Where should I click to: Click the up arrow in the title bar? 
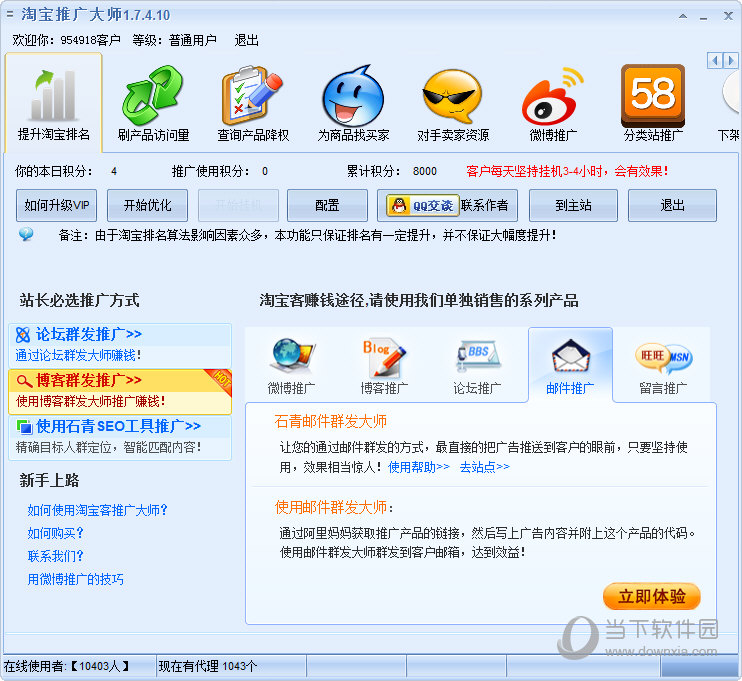(683, 16)
